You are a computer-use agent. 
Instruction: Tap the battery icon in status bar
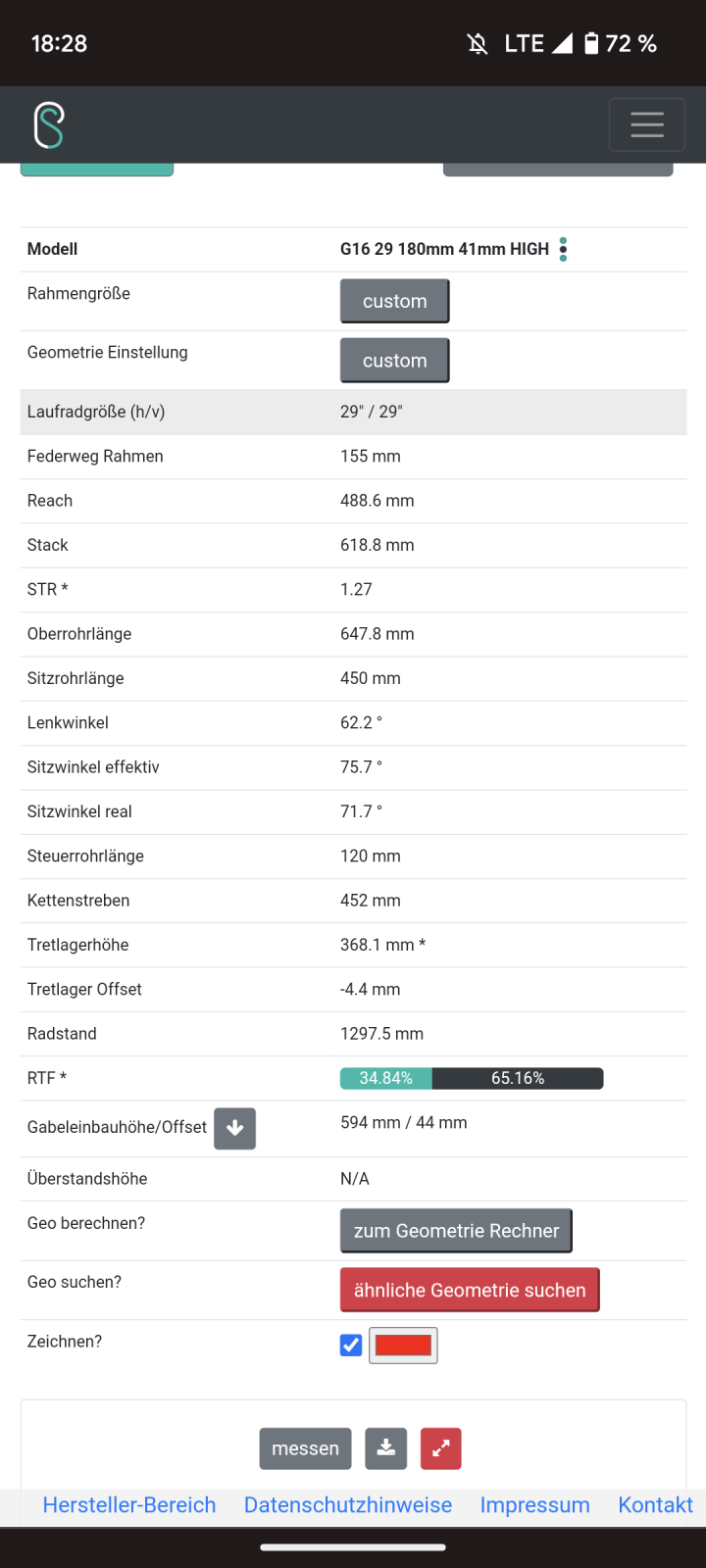[x=591, y=43]
